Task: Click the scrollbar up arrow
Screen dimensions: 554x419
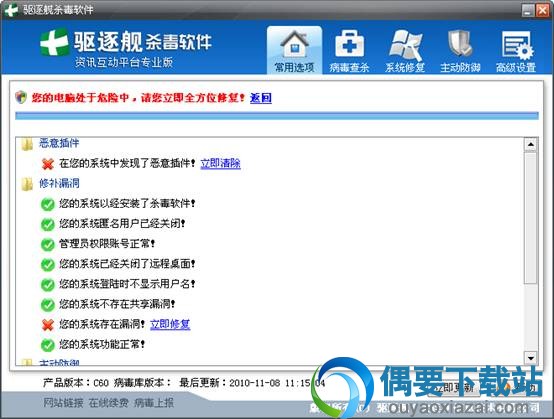Action: point(531,144)
